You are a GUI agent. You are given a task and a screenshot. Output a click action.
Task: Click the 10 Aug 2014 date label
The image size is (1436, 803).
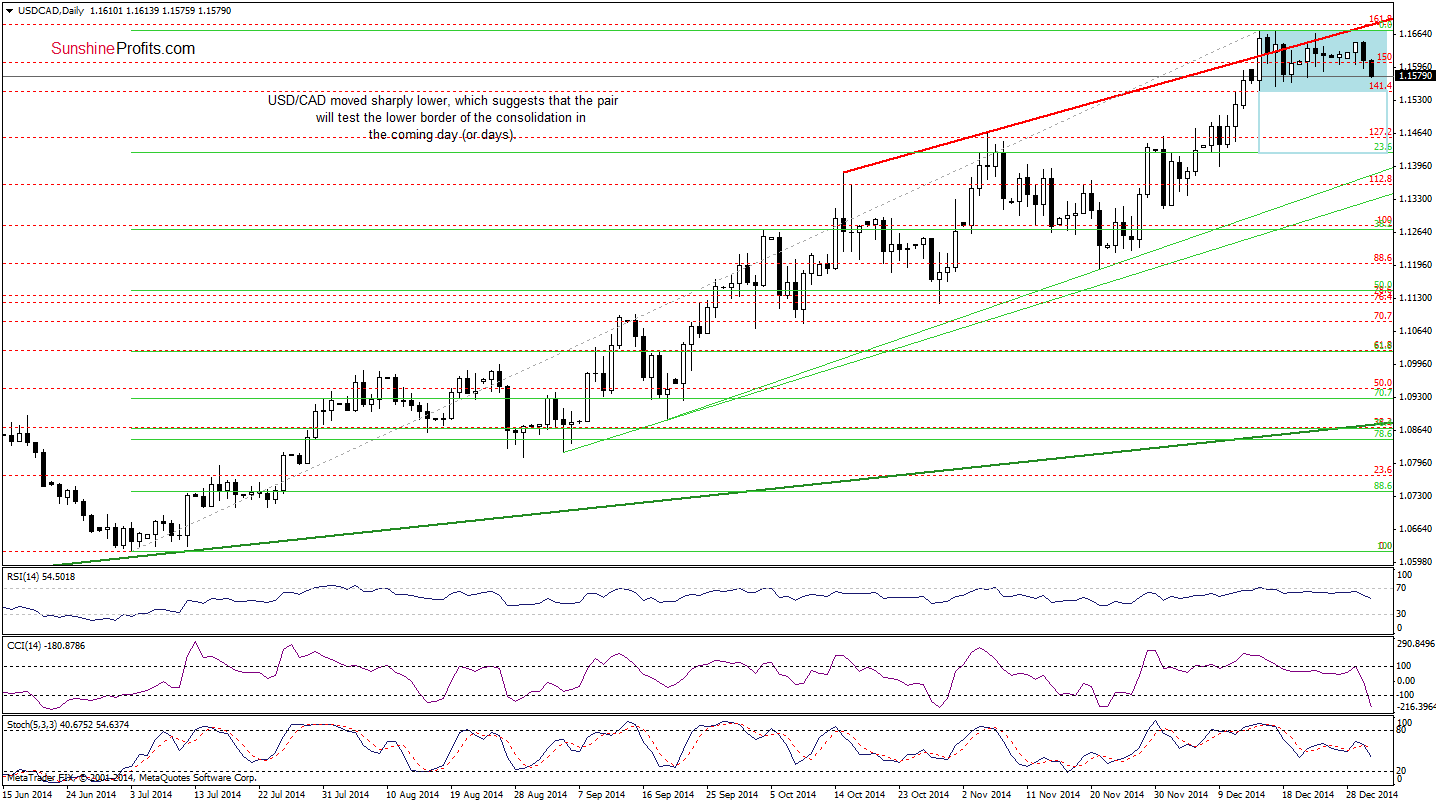[413, 795]
